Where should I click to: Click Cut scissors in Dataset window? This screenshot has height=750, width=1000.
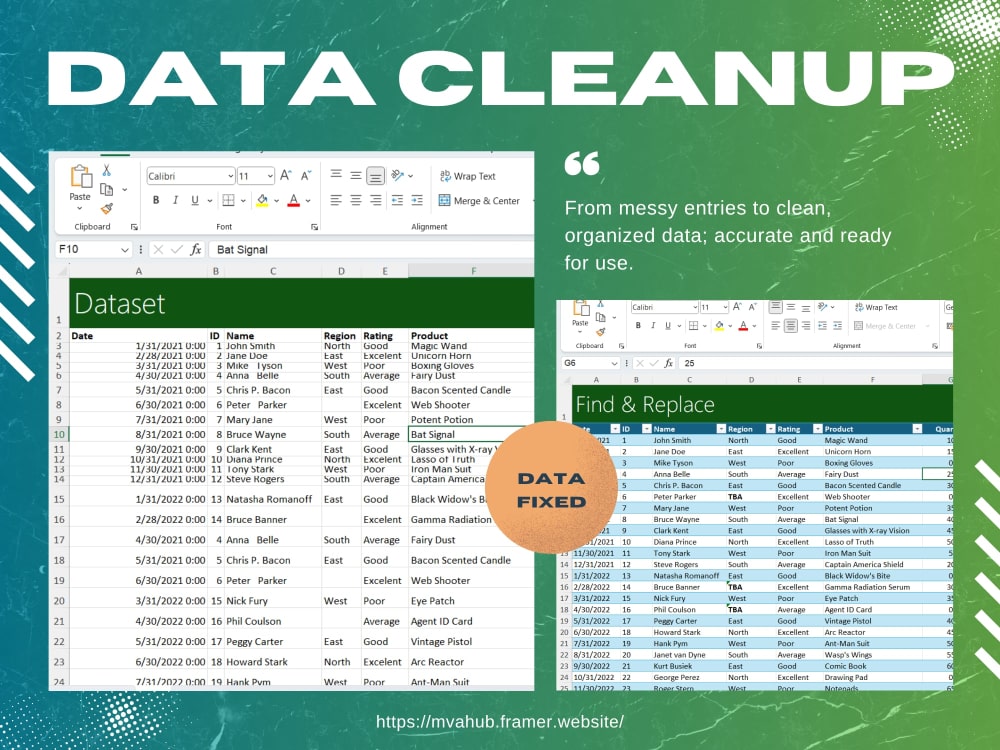tap(107, 170)
